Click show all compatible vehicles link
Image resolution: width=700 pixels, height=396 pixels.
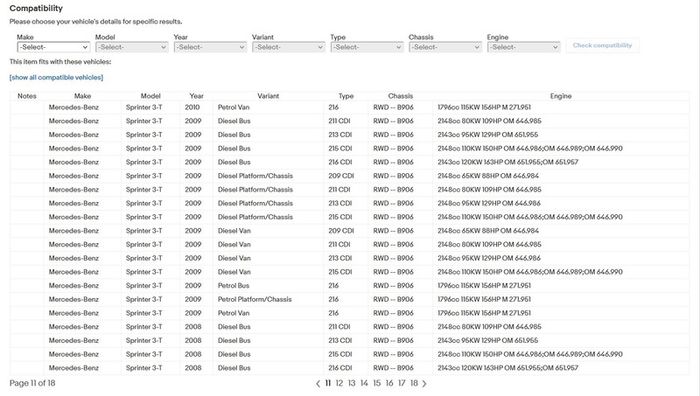tap(56, 77)
